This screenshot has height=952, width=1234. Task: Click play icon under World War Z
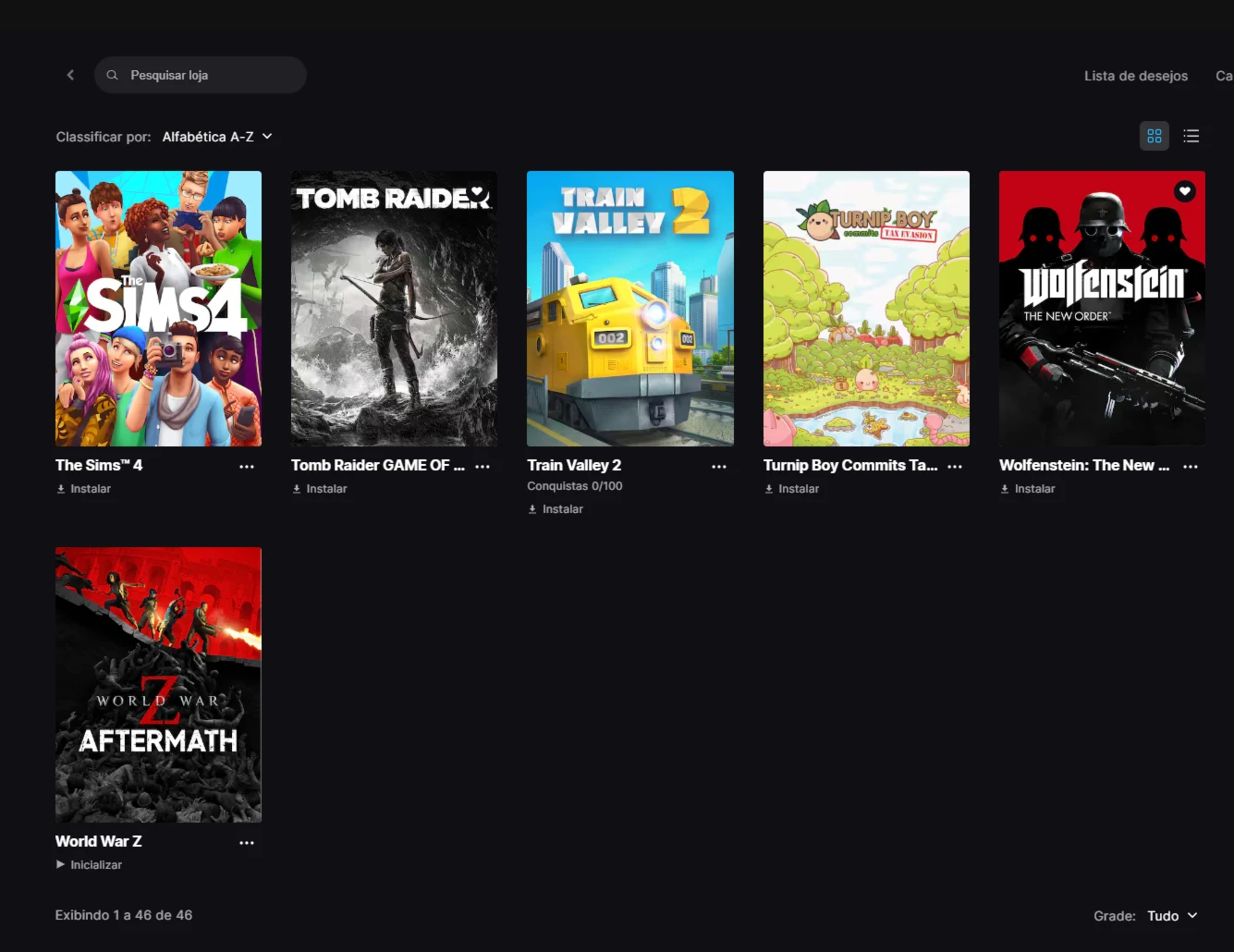61,865
